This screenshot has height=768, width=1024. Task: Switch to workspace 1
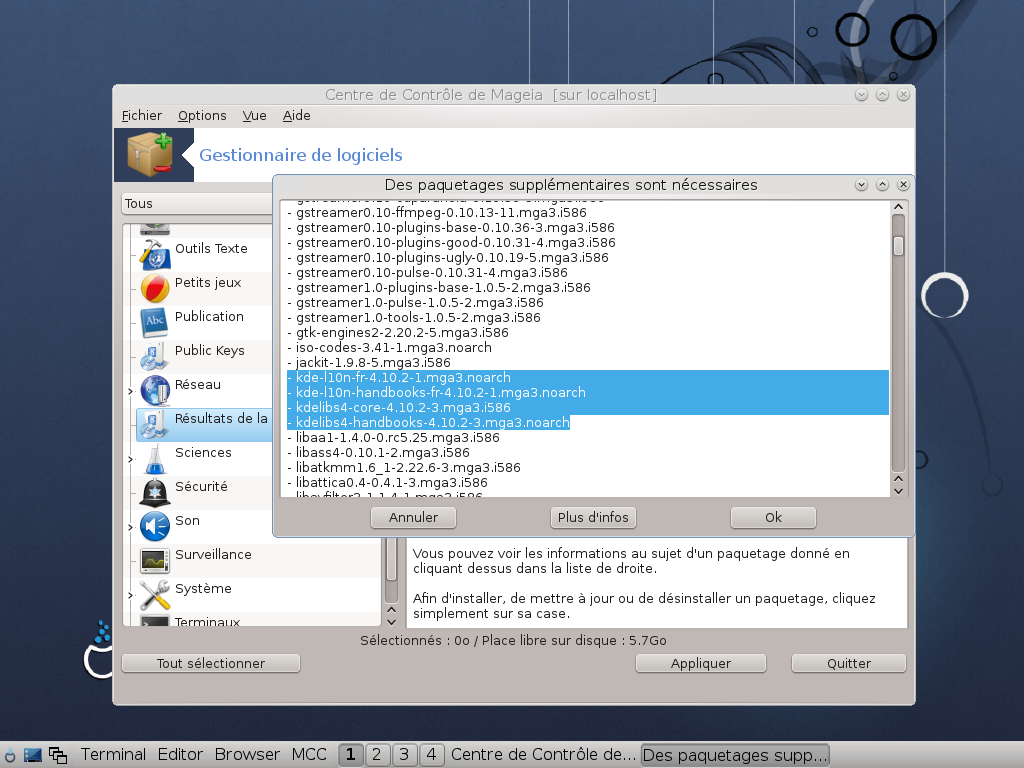[351, 755]
